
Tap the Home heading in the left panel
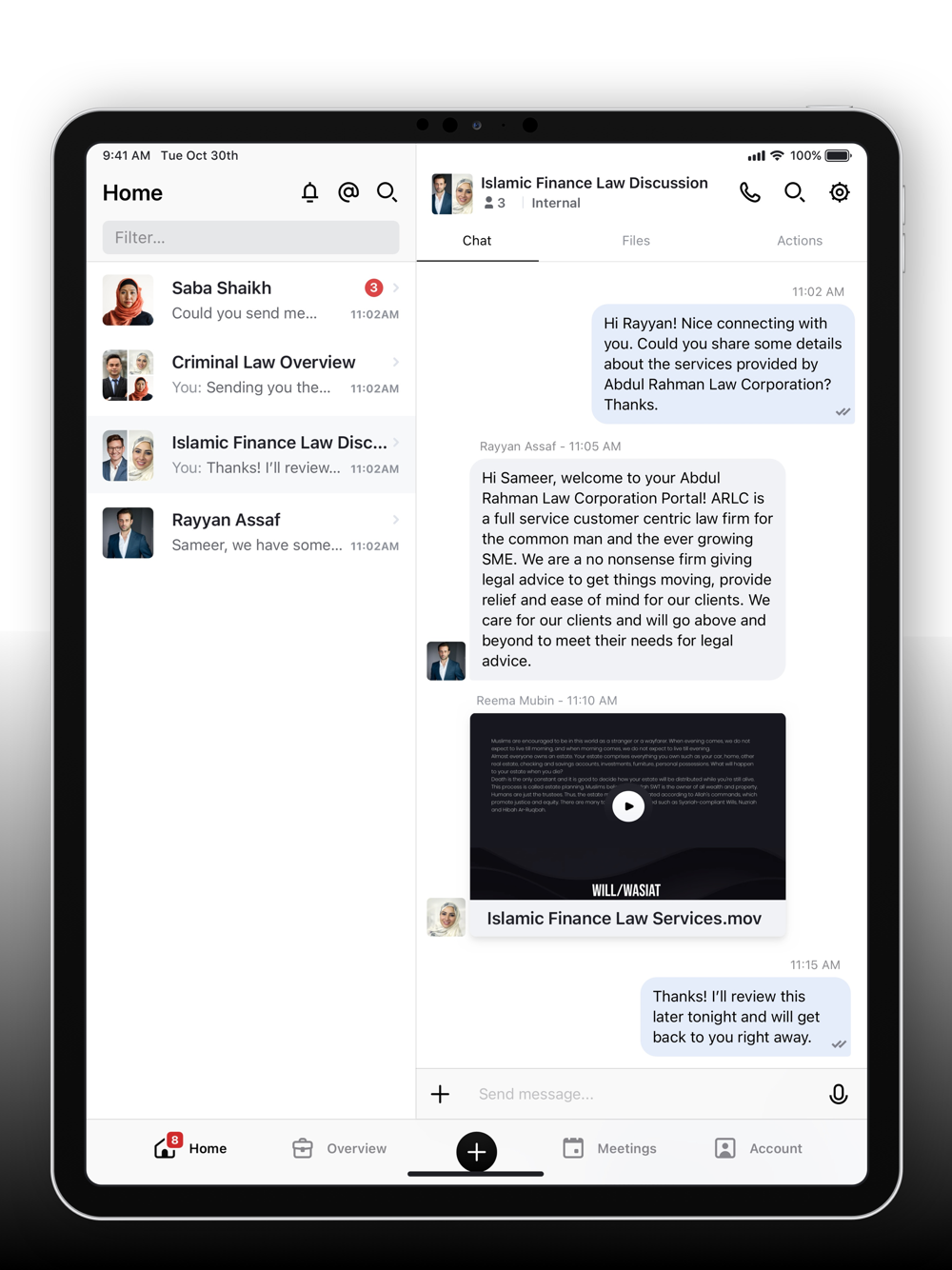point(132,193)
